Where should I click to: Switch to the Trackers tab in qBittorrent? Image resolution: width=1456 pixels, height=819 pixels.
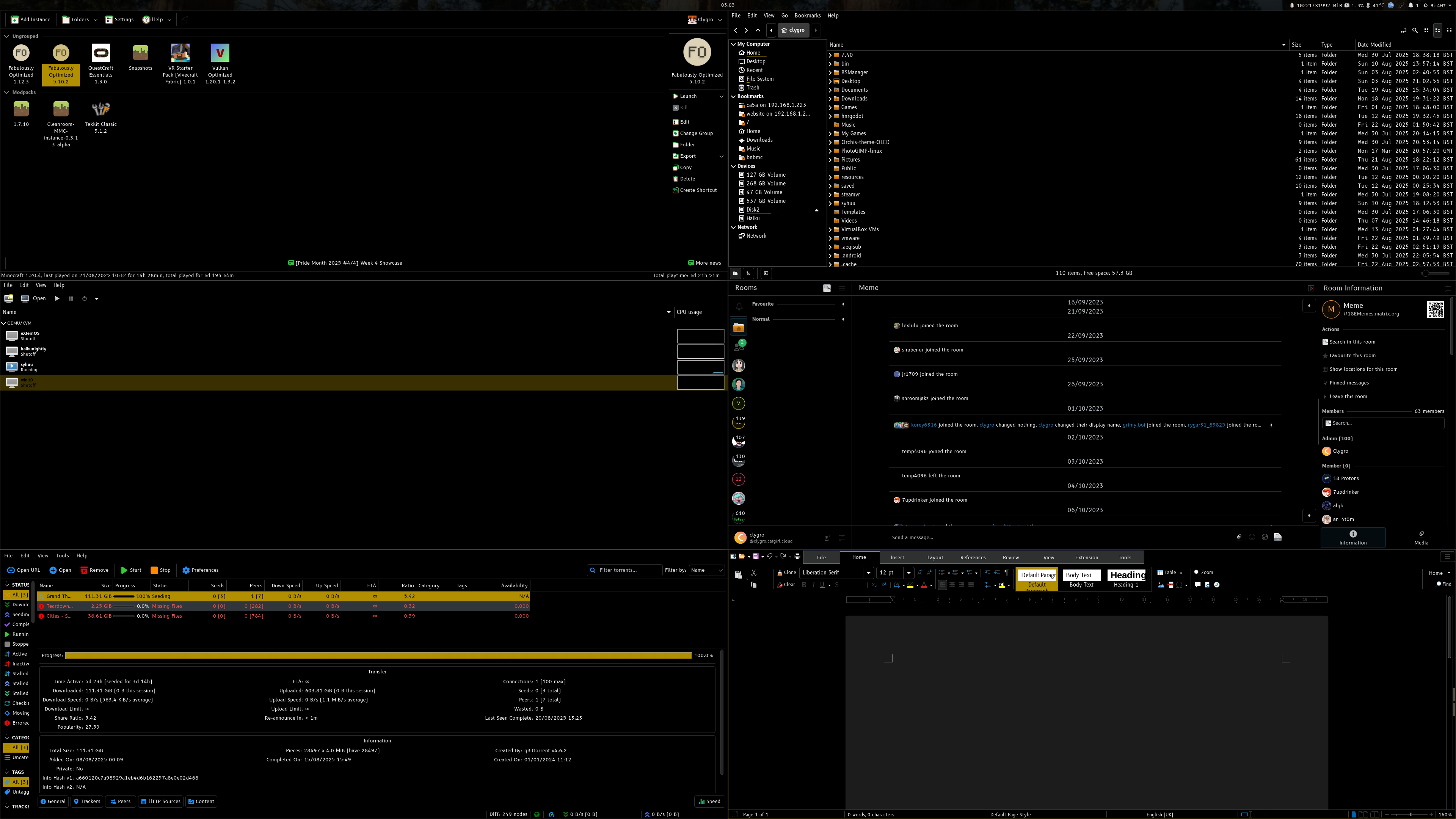[x=86, y=801]
